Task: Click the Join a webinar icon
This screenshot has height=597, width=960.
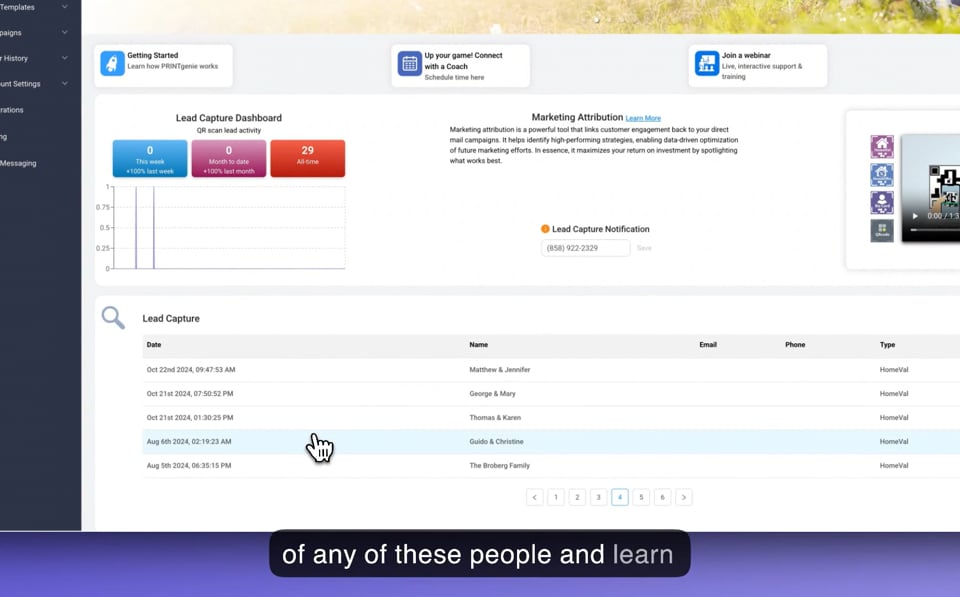Action: 707,63
